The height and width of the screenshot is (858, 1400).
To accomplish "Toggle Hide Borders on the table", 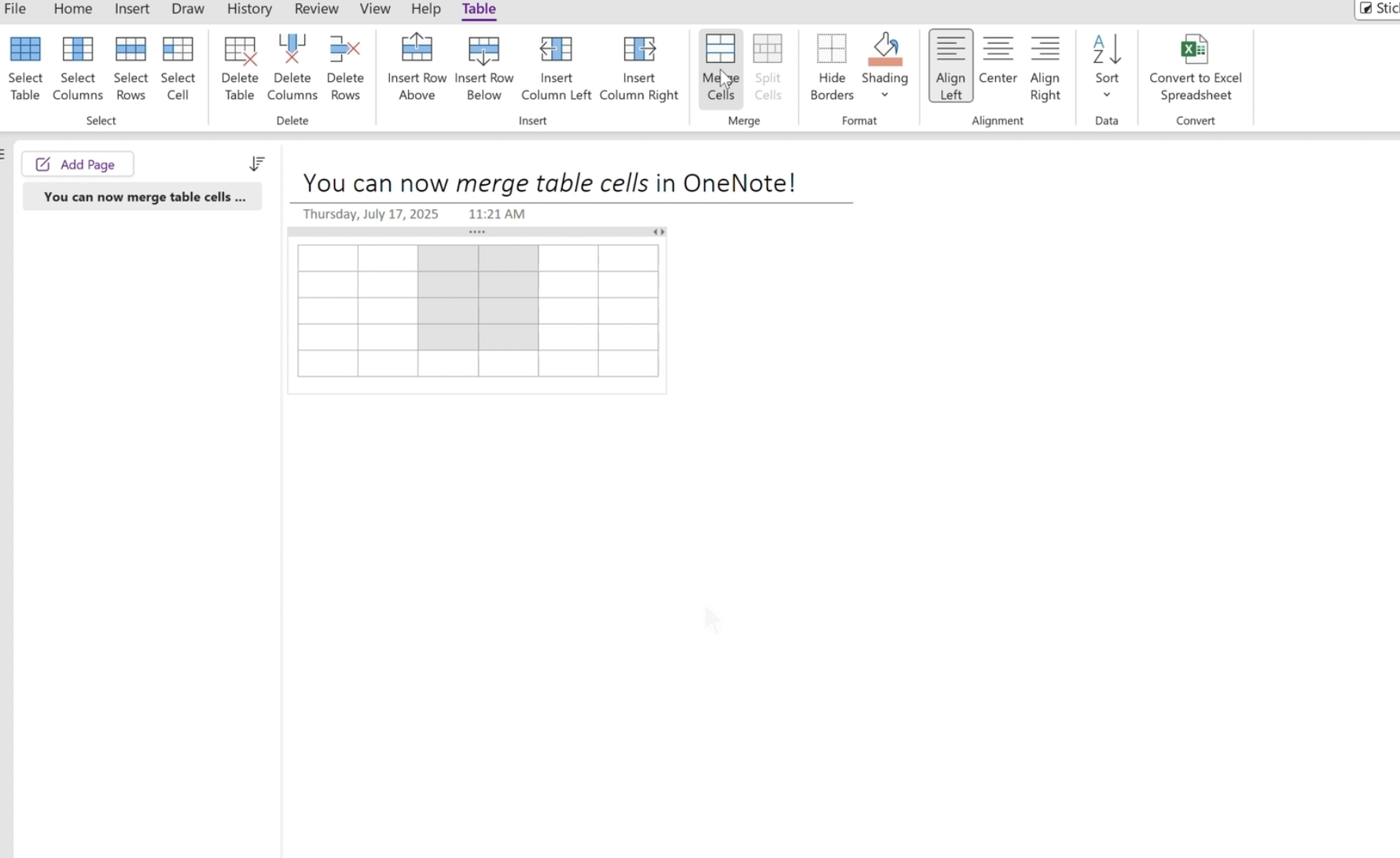I will (832, 68).
